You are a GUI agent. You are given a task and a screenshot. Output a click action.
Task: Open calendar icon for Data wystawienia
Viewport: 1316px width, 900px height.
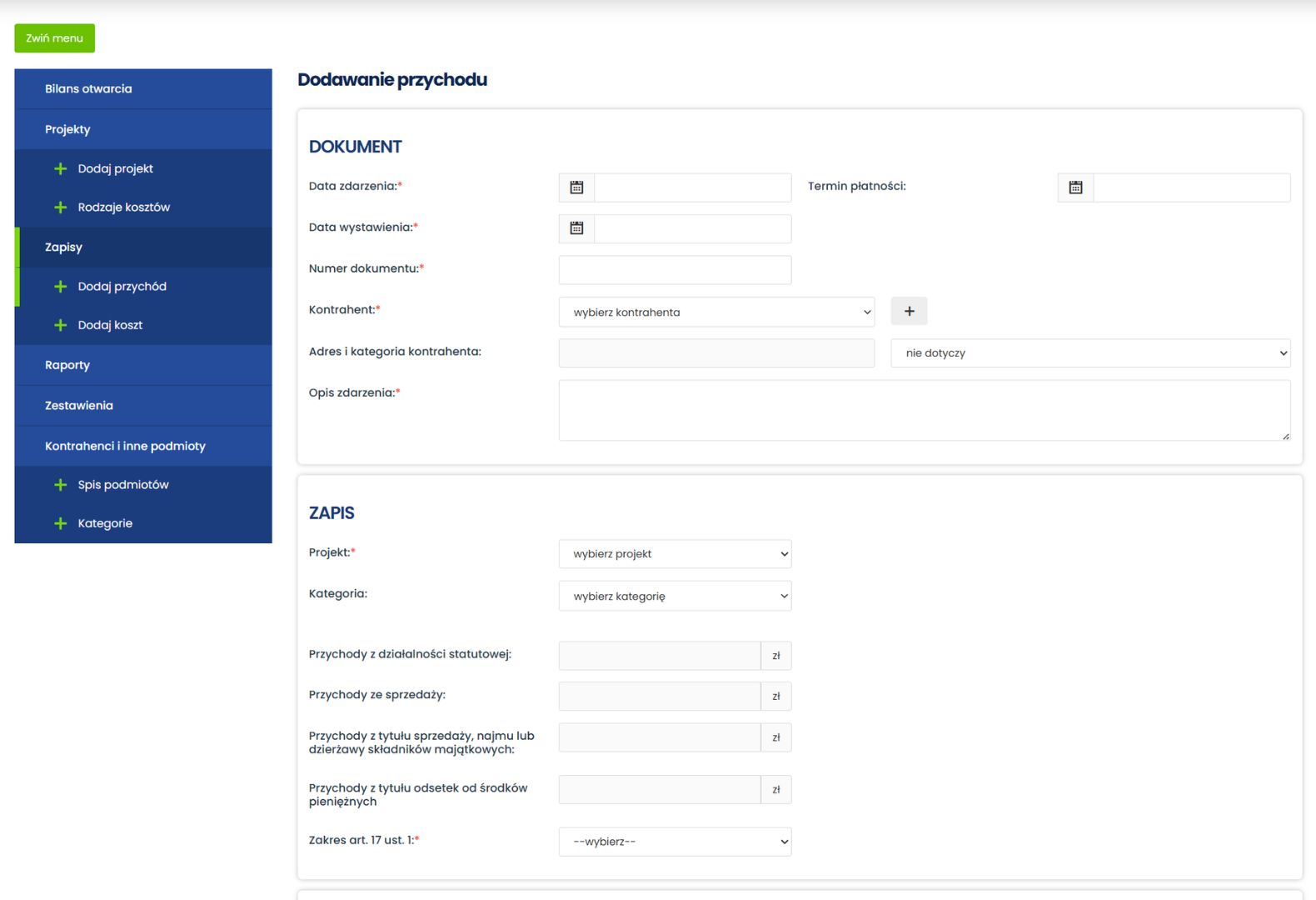click(576, 228)
